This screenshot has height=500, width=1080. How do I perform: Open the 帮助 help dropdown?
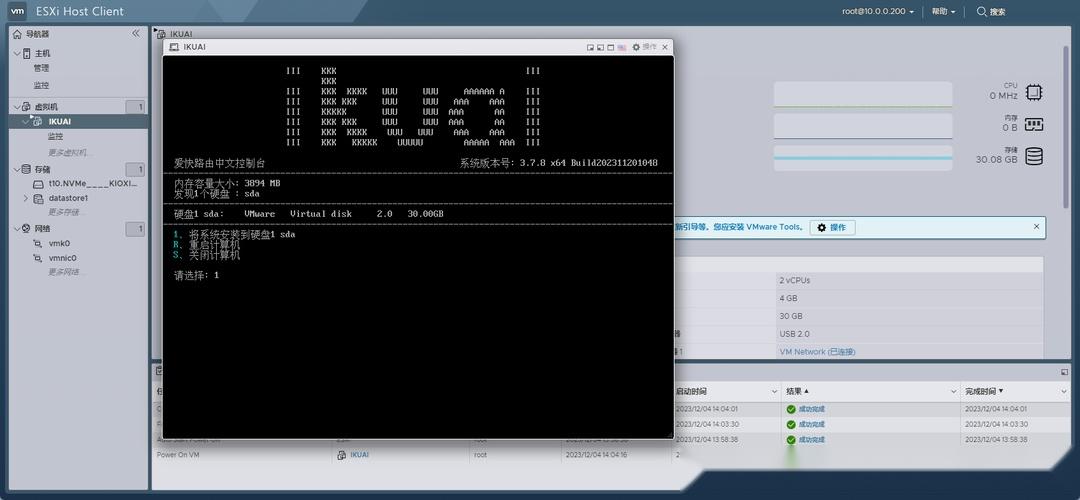coord(944,12)
